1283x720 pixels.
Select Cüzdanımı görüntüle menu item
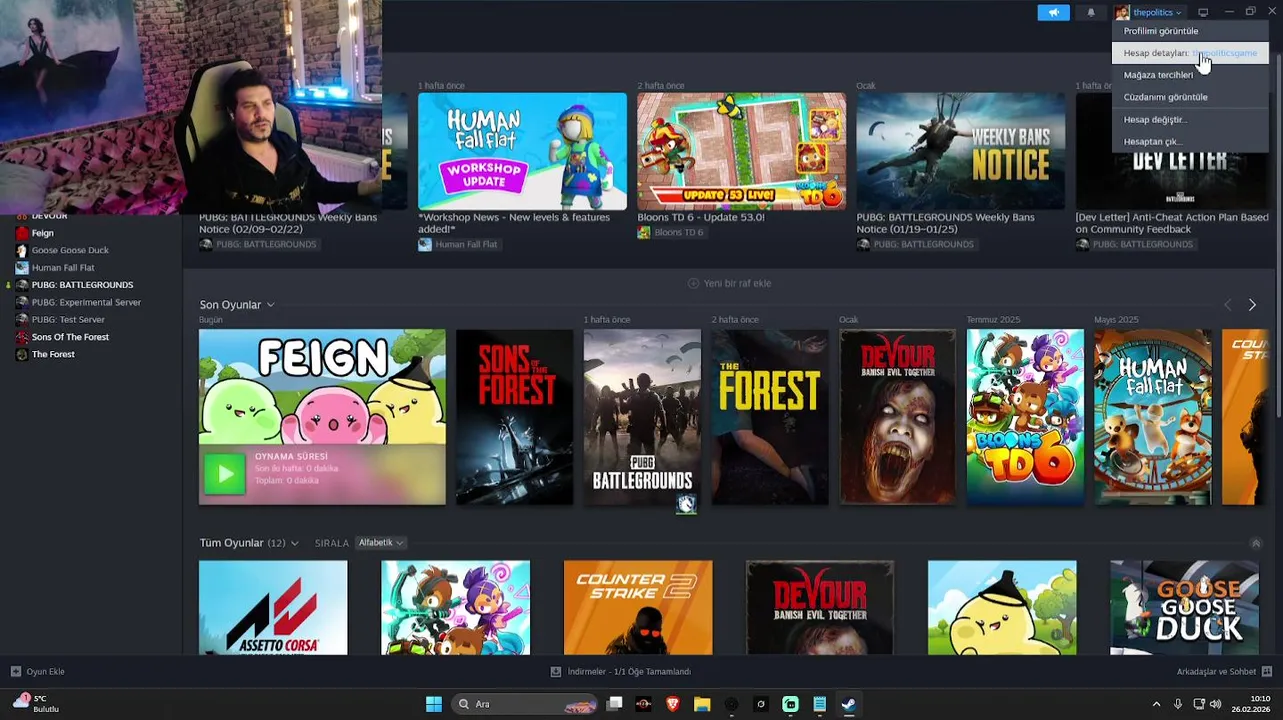point(1190,97)
